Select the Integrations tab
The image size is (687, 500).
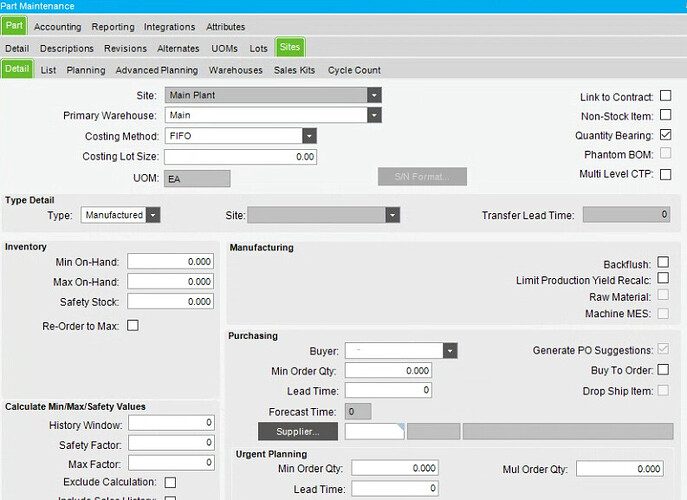(169, 27)
